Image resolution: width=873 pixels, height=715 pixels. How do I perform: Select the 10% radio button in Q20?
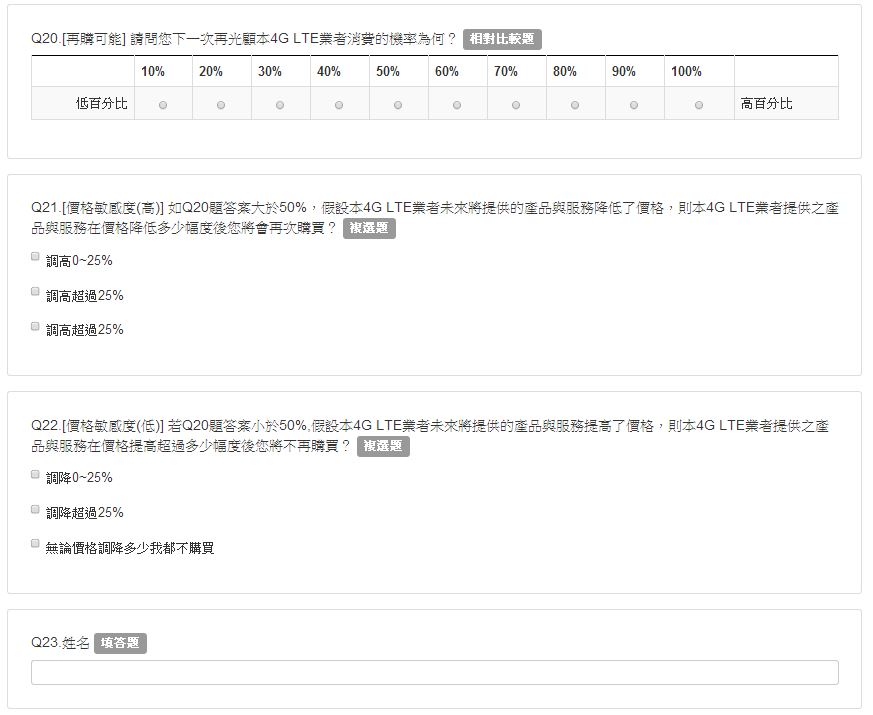[x=163, y=105]
